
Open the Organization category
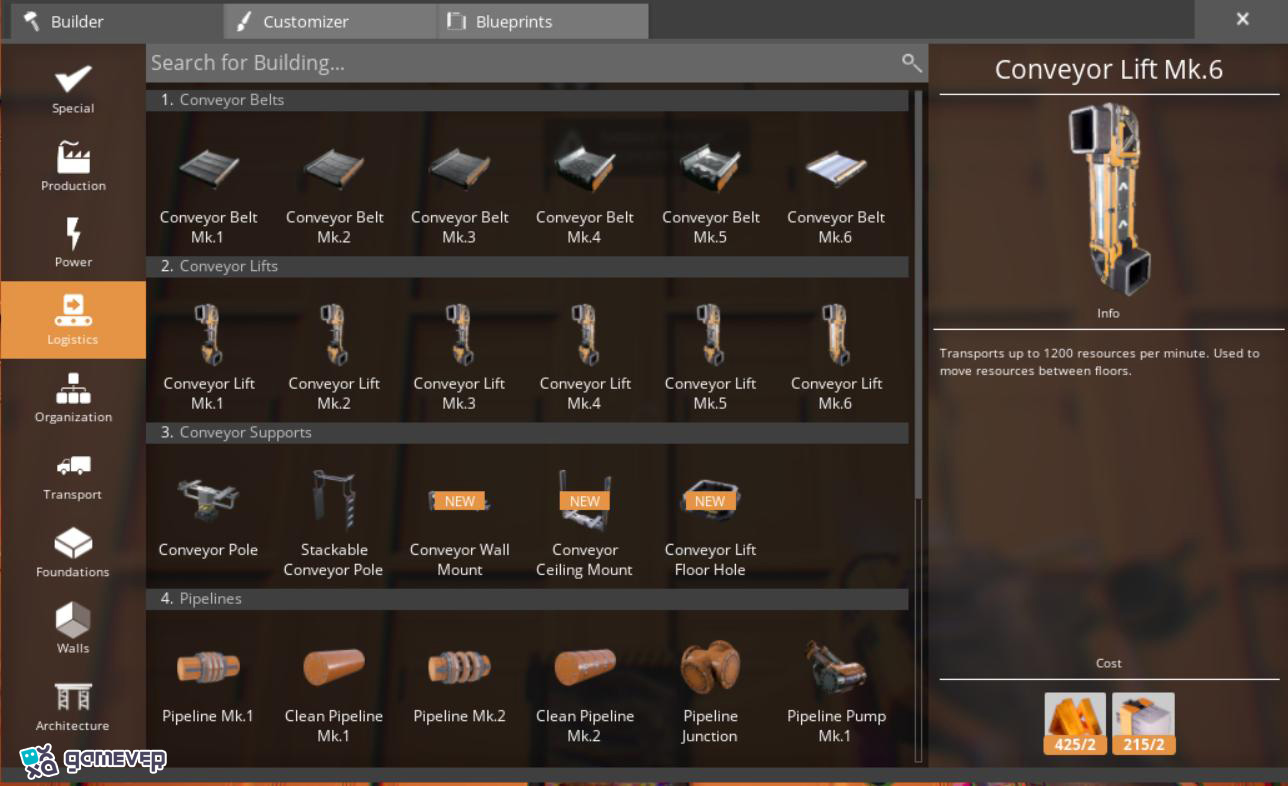[73, 397]
